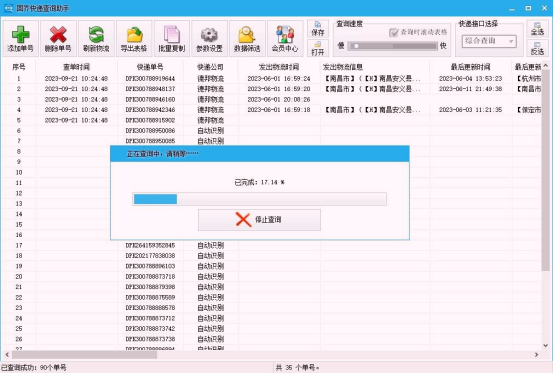The image size is (554, 373).
Task: Click the 打开 open file icon
Action: coord(318,48)
